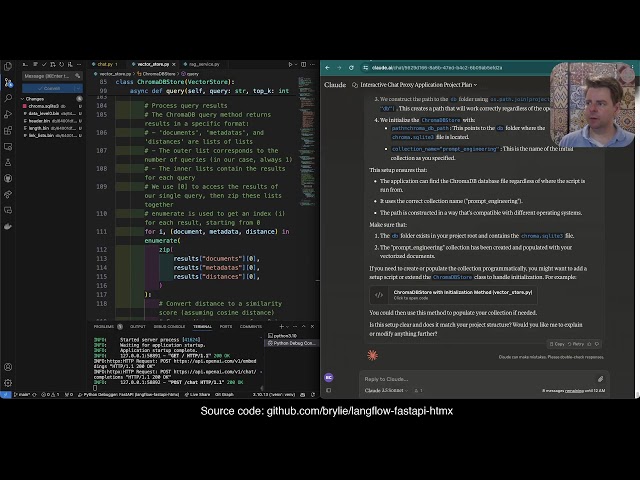Click the split editor icon

tap(303, 64)
